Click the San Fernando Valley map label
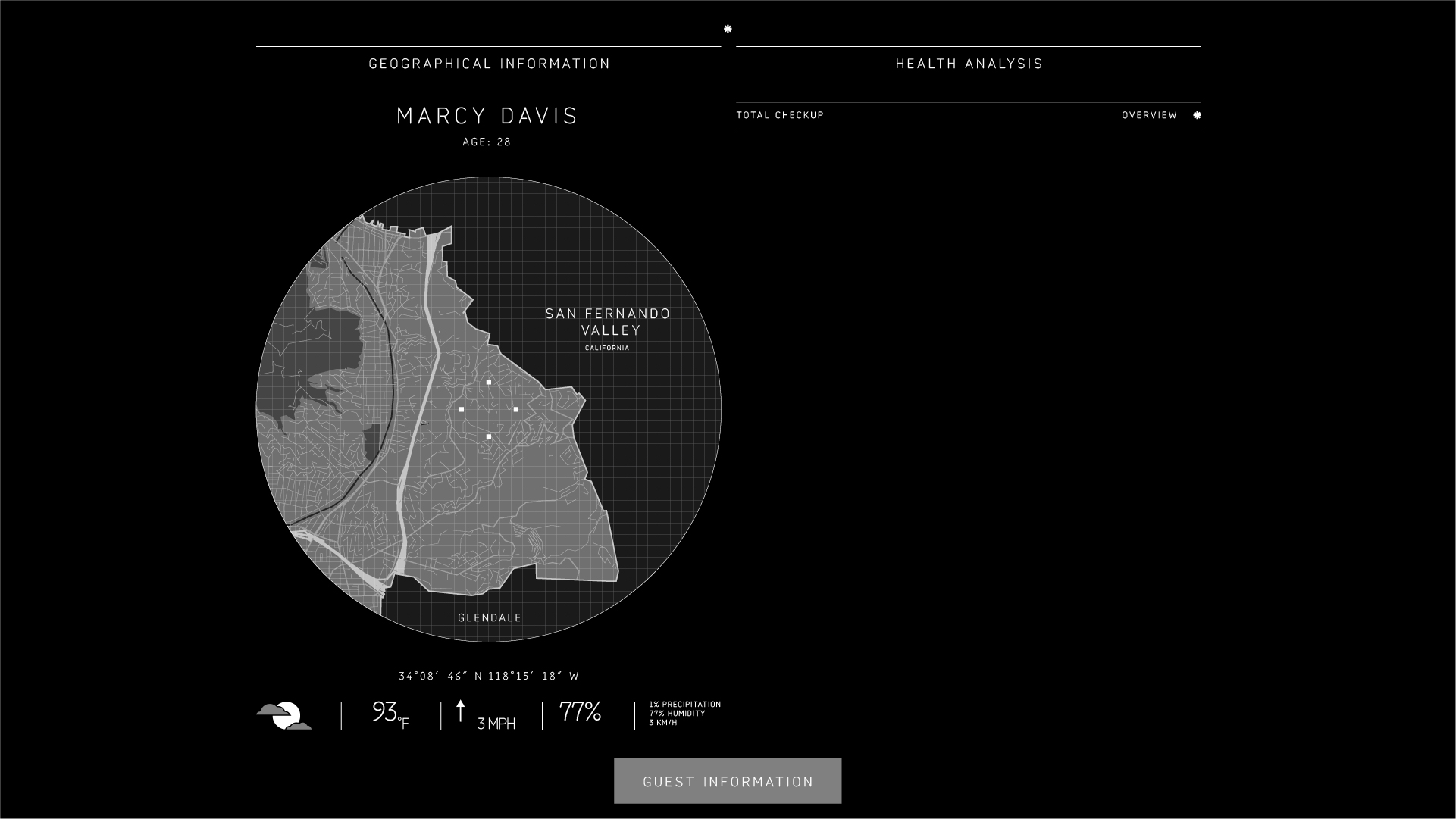The width and height of the screenshot is (1456, 819). coord(607,322)
